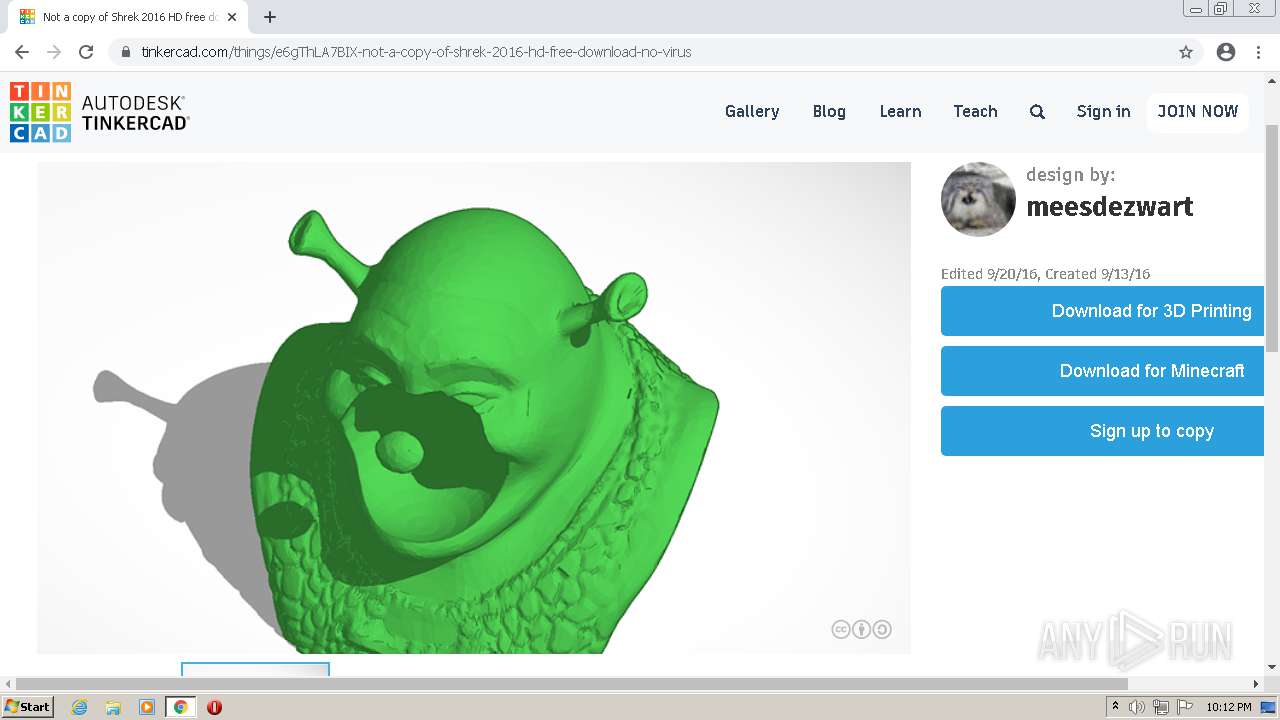
Task: Click the Shrek 3D model preview
Action: [x=474, y=408]
